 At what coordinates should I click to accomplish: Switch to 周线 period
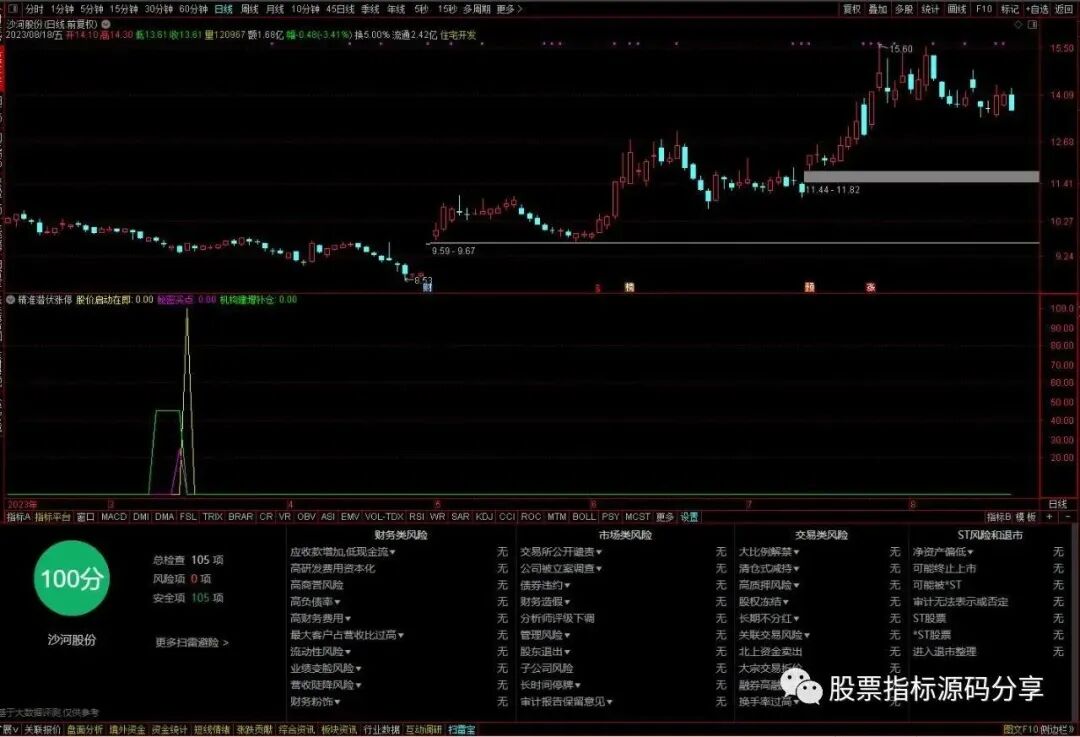[249, 10]
